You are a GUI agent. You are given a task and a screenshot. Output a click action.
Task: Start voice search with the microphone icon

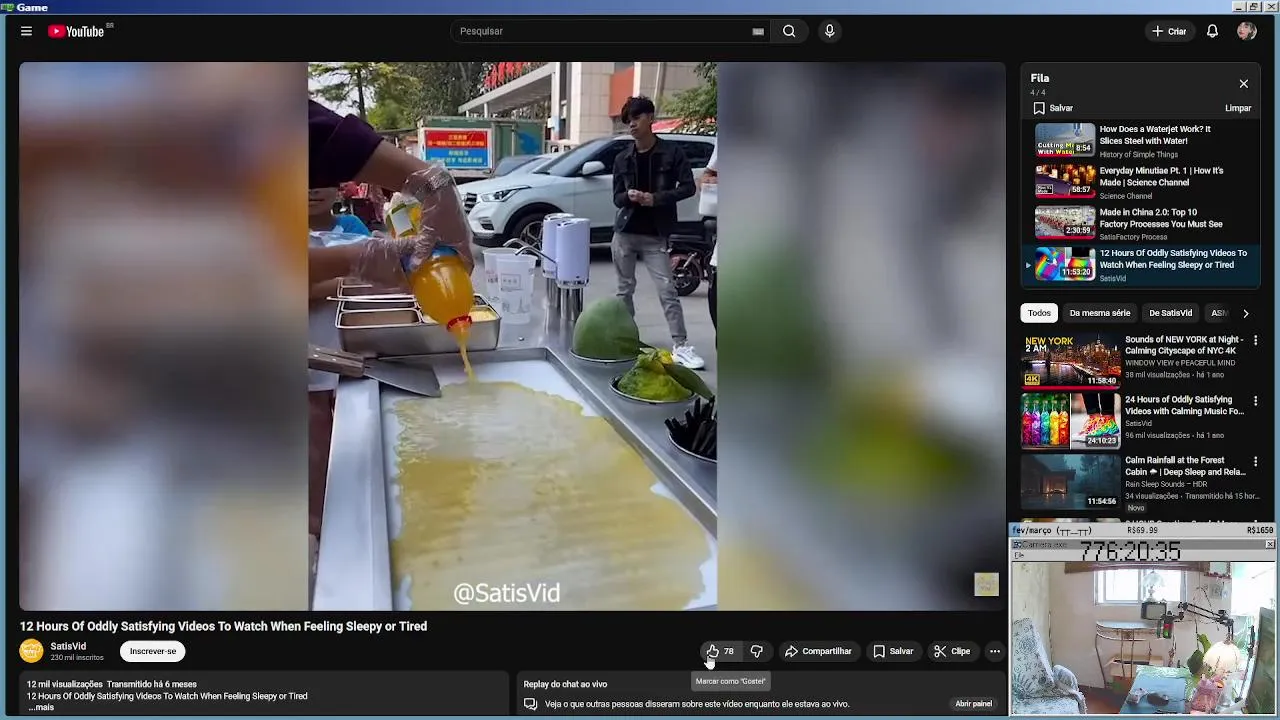click(829, 31)
